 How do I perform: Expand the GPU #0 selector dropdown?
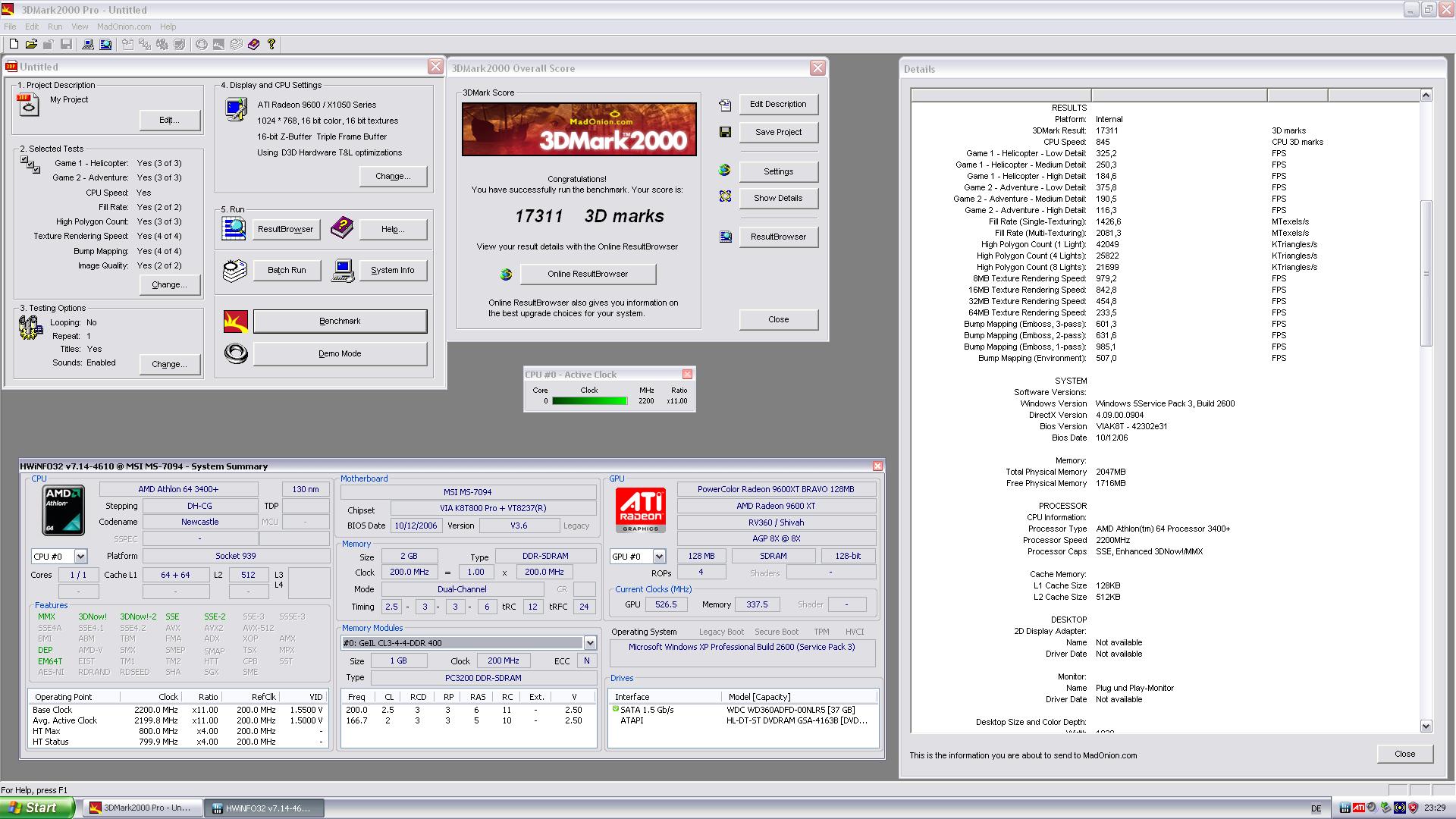click(659, 557)
